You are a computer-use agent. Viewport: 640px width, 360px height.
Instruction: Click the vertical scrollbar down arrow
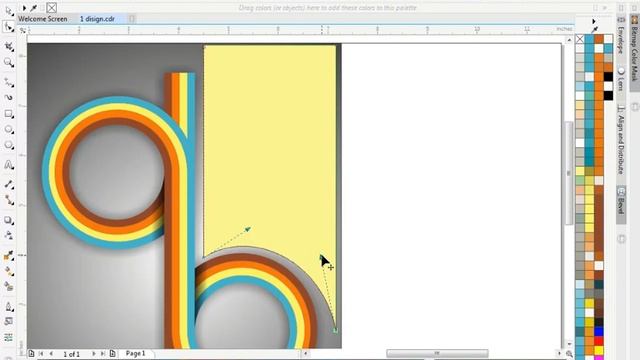pos(569,344)
